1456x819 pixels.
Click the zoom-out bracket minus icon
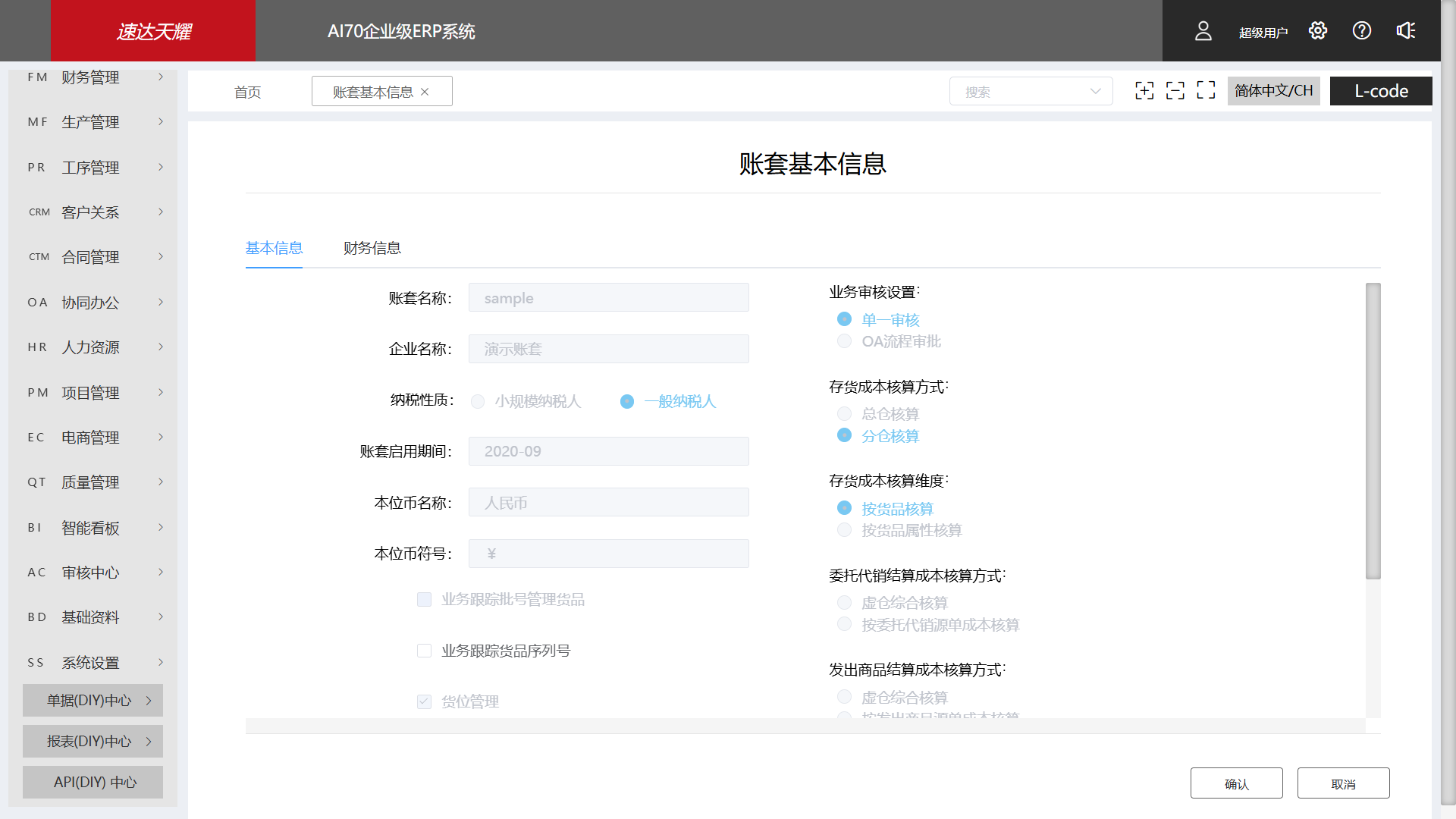tap(1175, 91)
